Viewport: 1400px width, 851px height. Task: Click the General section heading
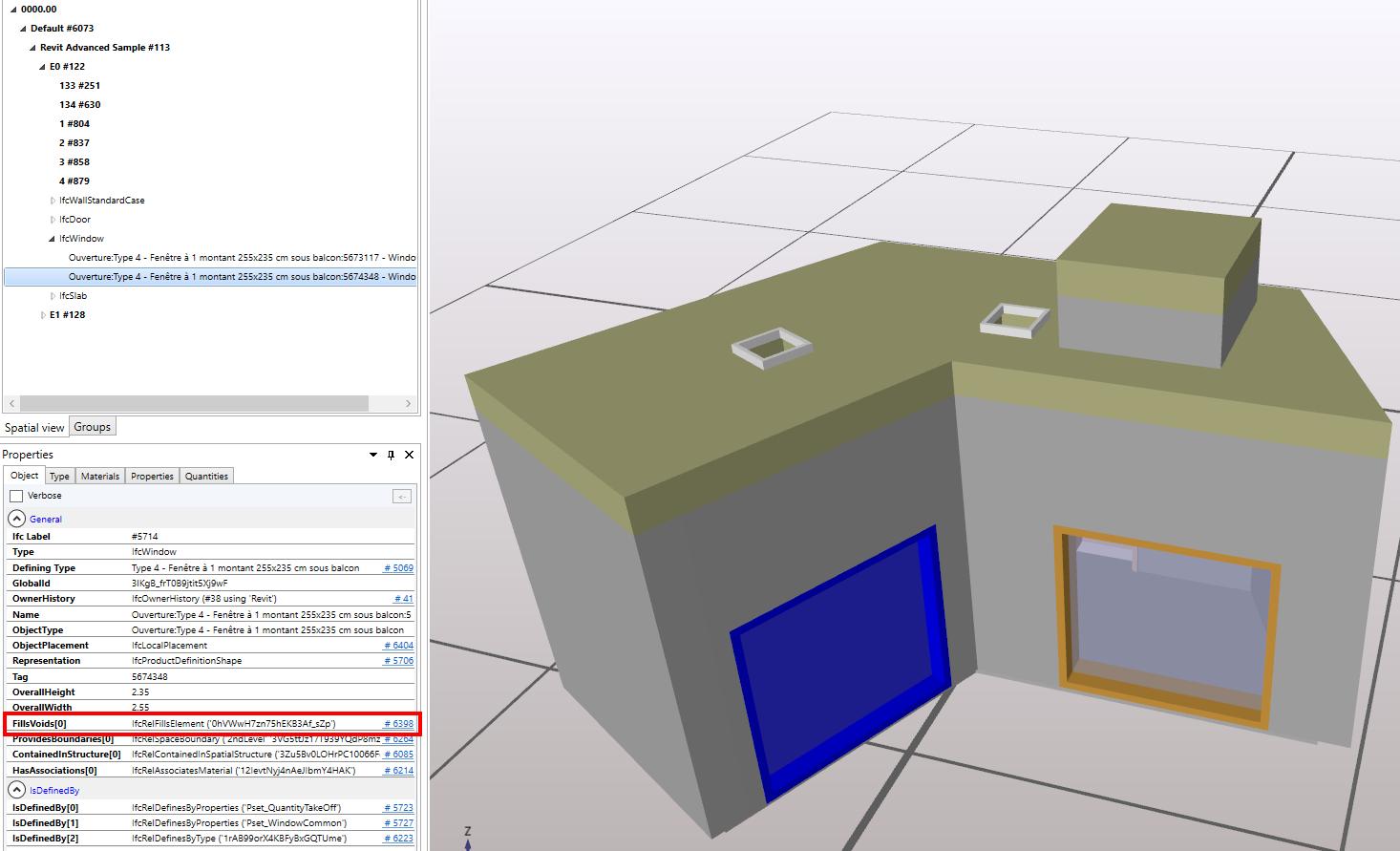[46, 520]
